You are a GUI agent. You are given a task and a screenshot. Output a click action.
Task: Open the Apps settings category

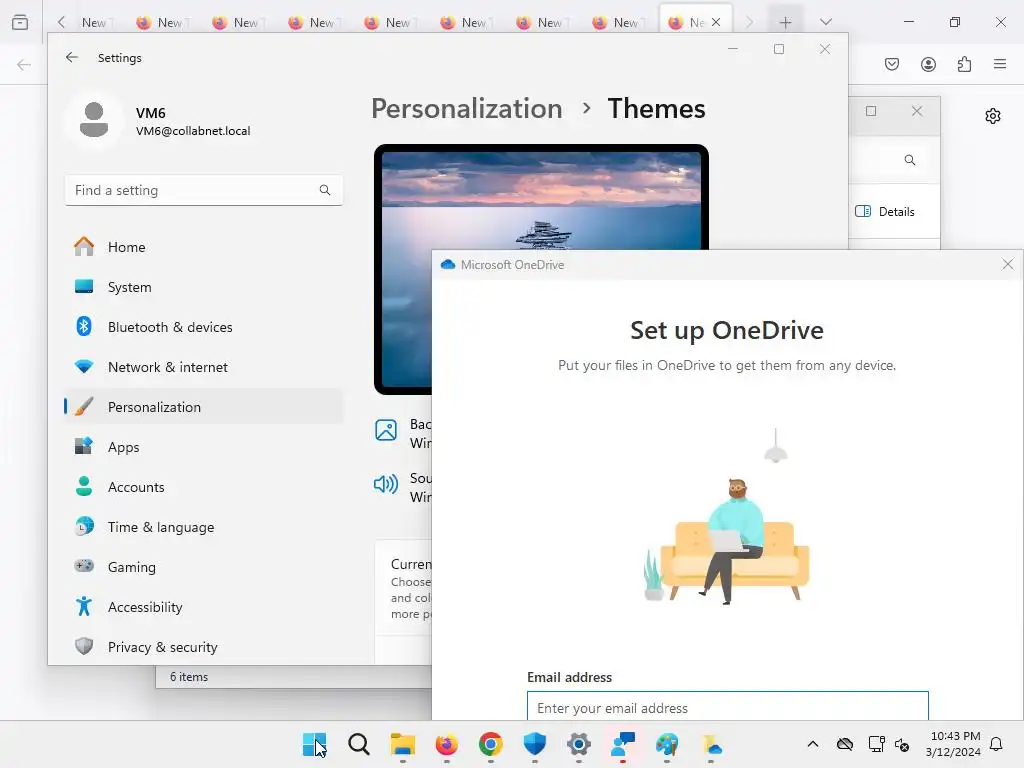coord(203,447)
